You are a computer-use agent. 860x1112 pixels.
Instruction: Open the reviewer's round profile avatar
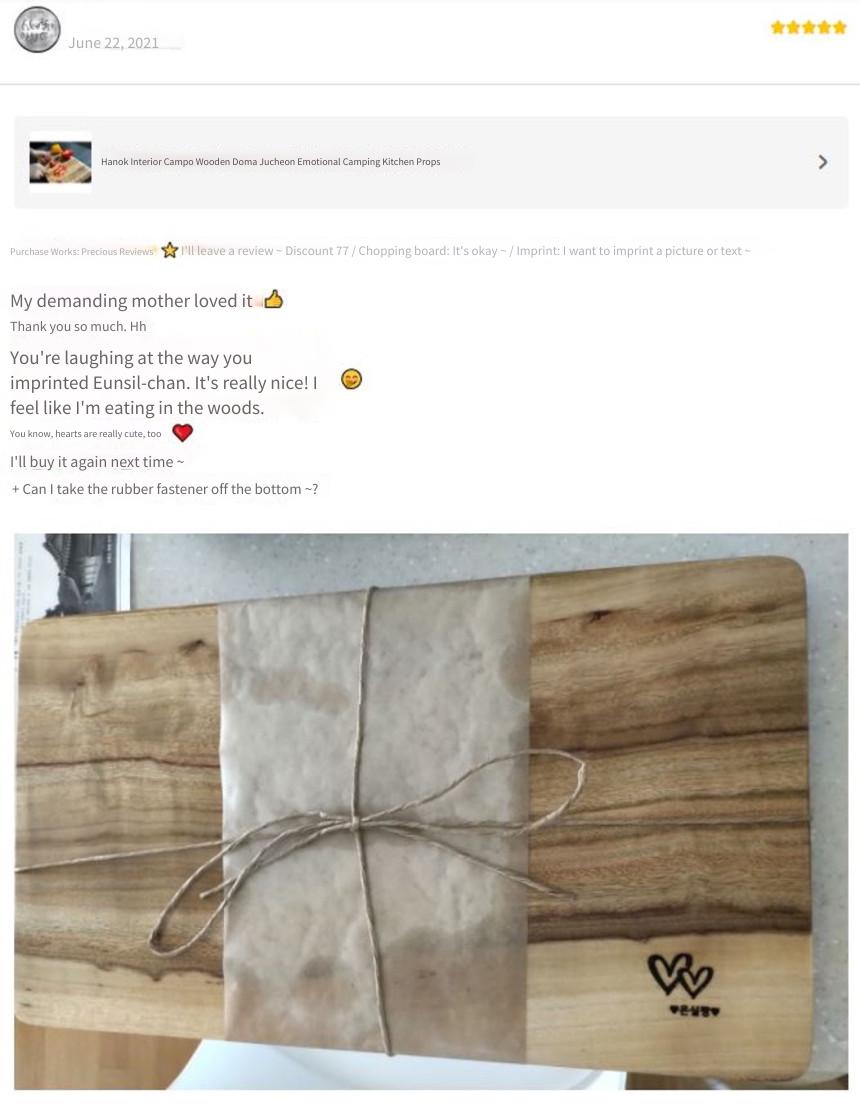click(x=38, y=30)
